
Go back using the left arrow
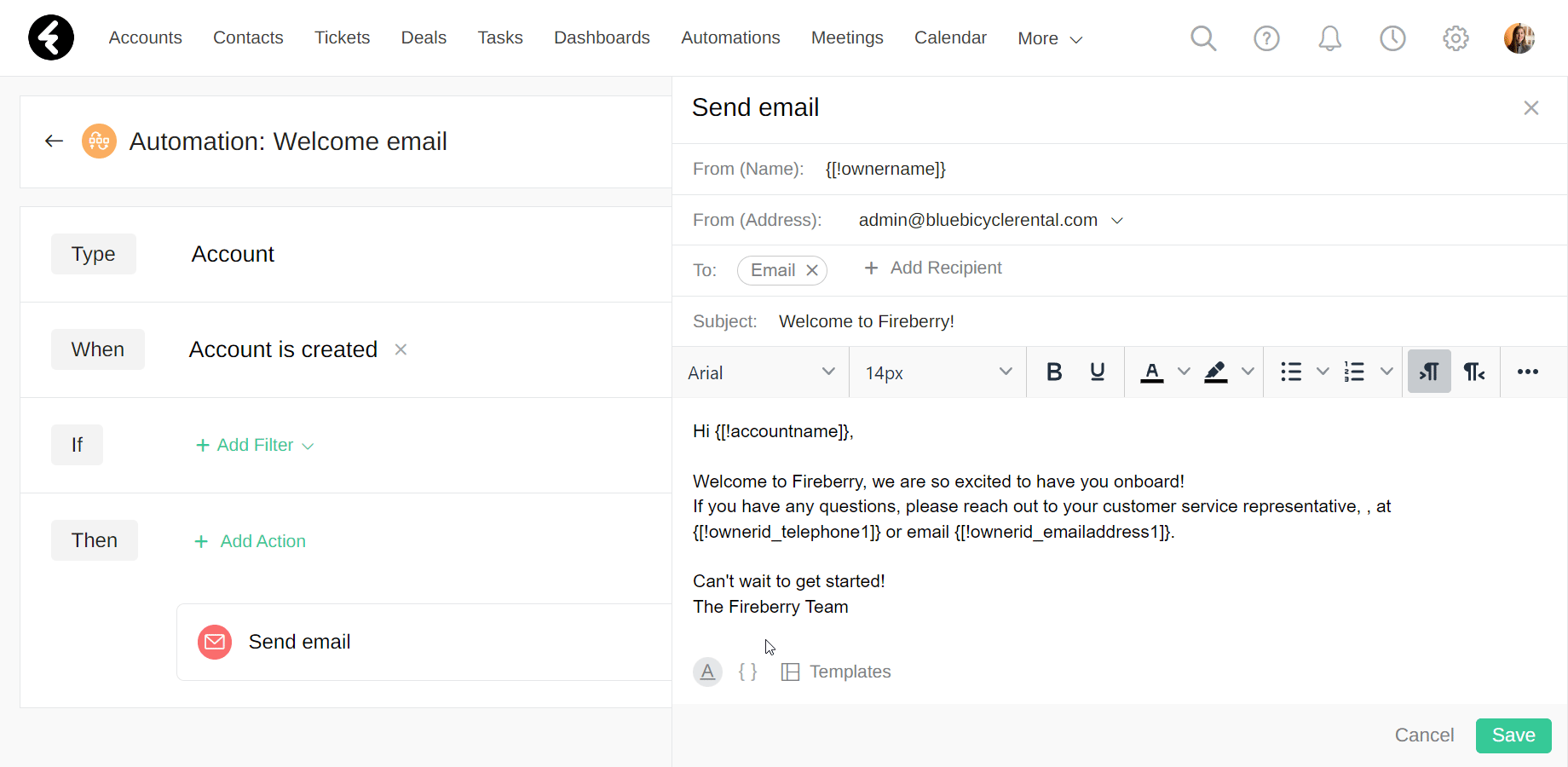point(54,141)
